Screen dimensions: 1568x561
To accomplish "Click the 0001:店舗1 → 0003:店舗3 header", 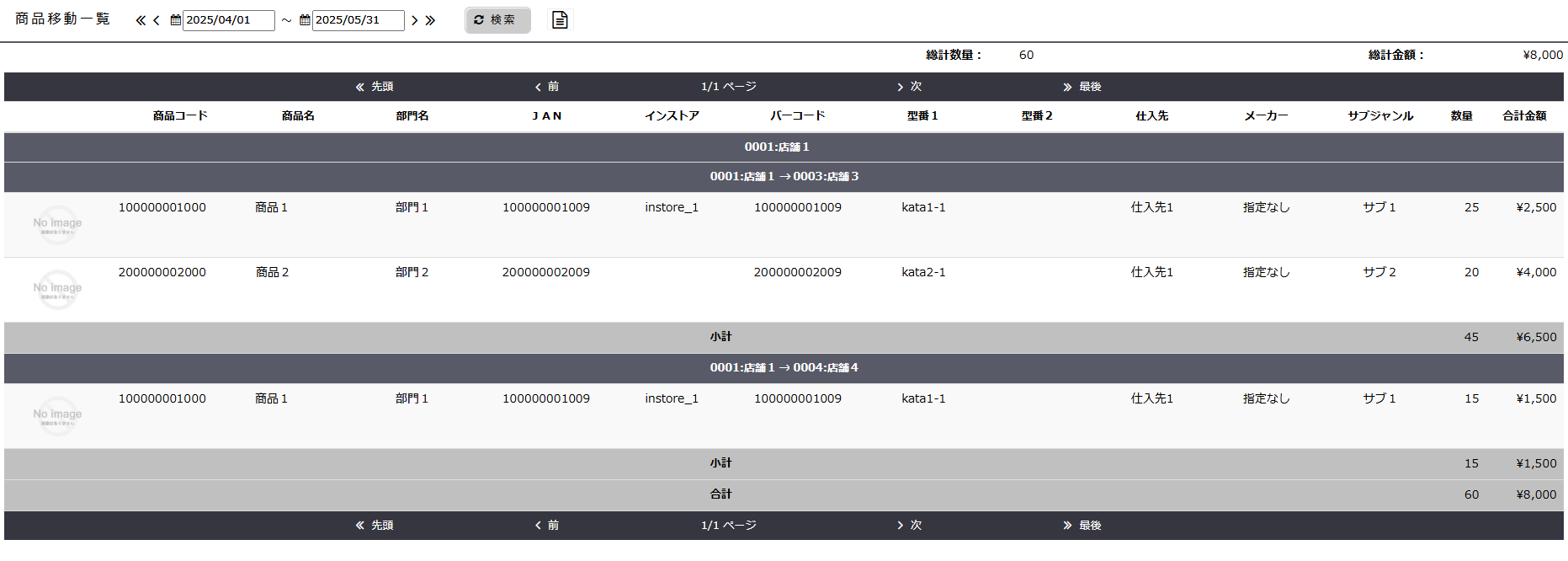I will coord(784,177).
